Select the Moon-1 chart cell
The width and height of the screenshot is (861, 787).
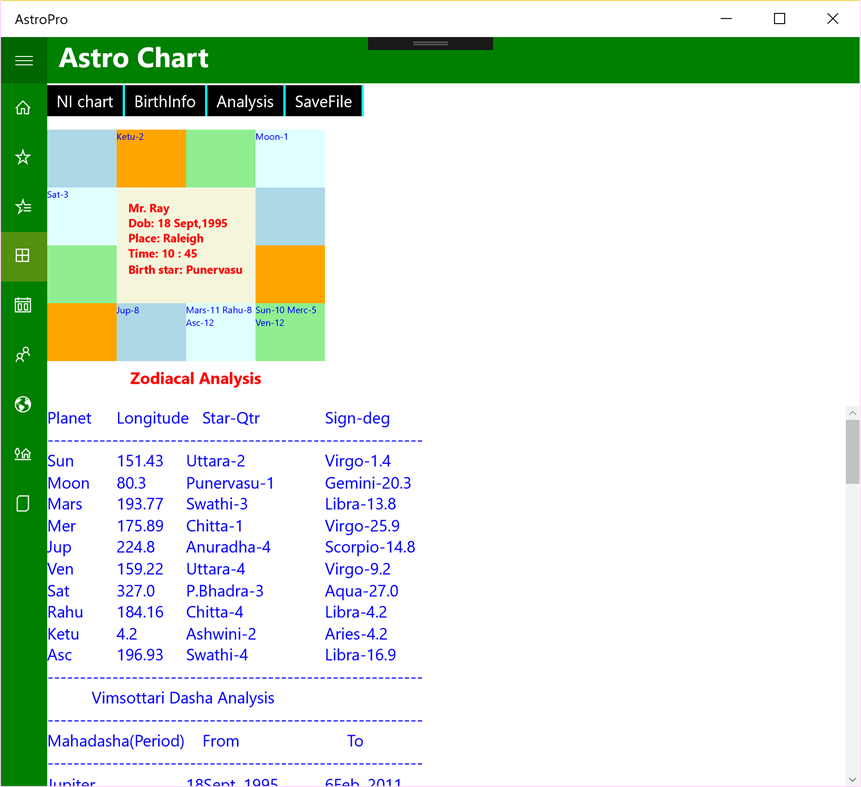290,158
